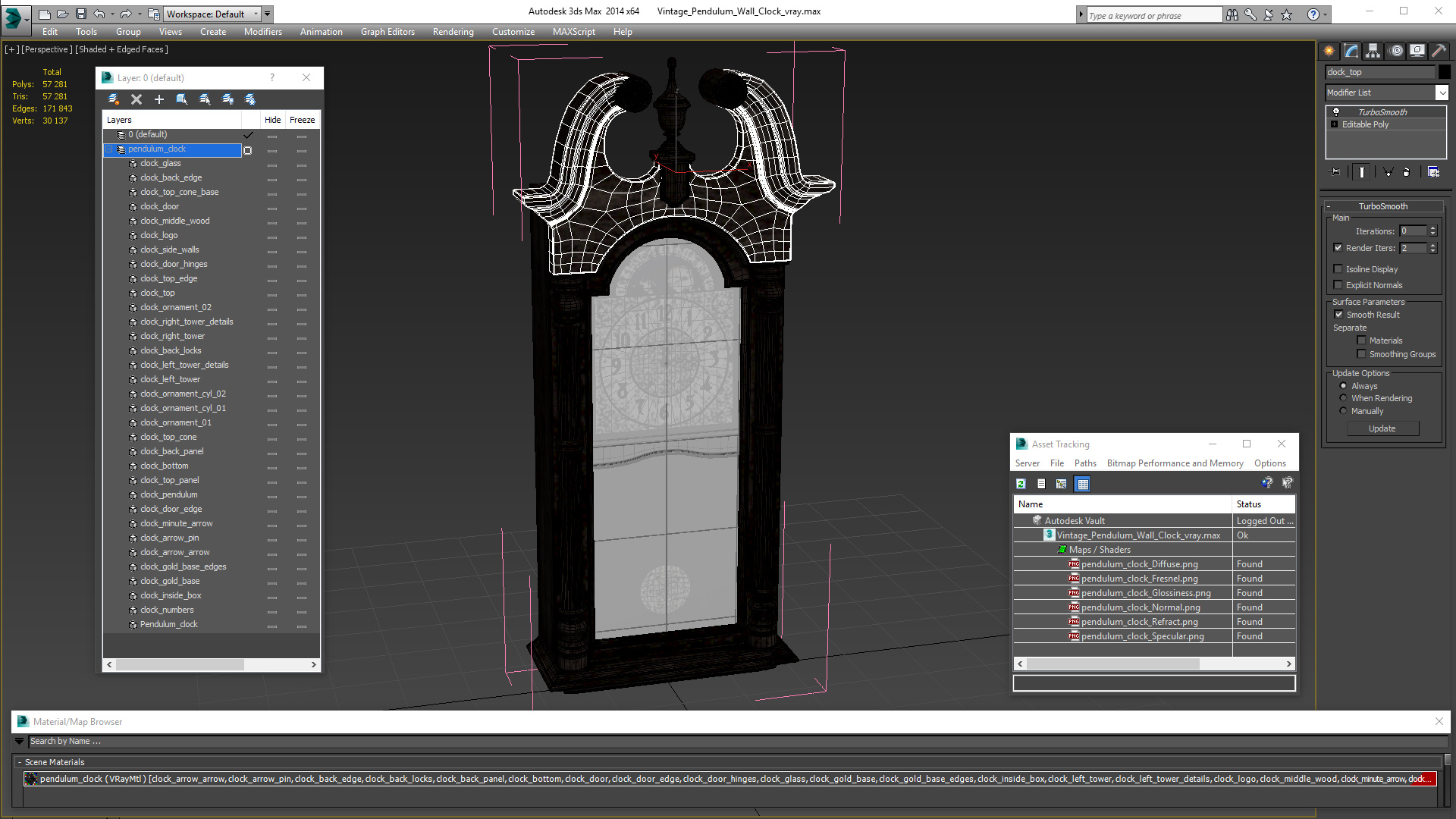Viewport: 1456px width, 819px height.
Task: Collapse the pendulum_clock layer tree
Action: pyautogui.click(x=108, y=149)
